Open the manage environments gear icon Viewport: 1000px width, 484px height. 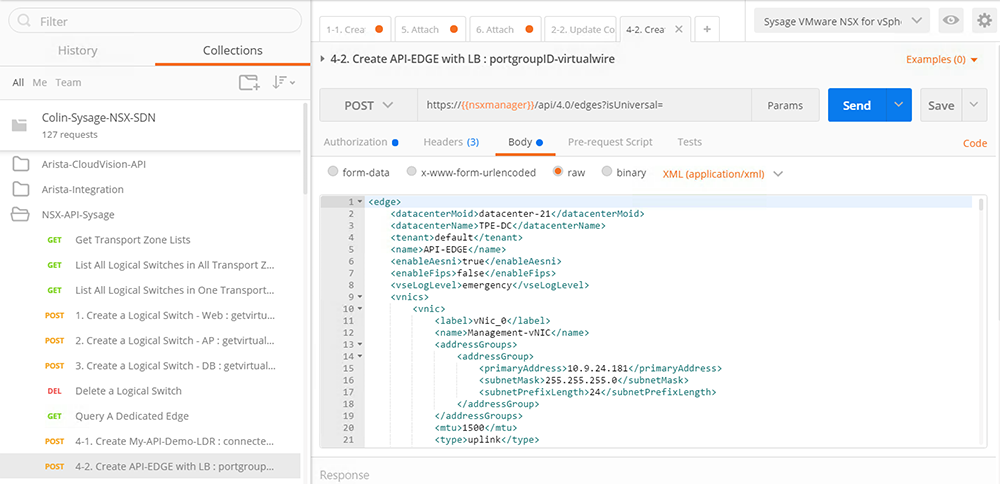pyautogui.click(x=985, y=20)
